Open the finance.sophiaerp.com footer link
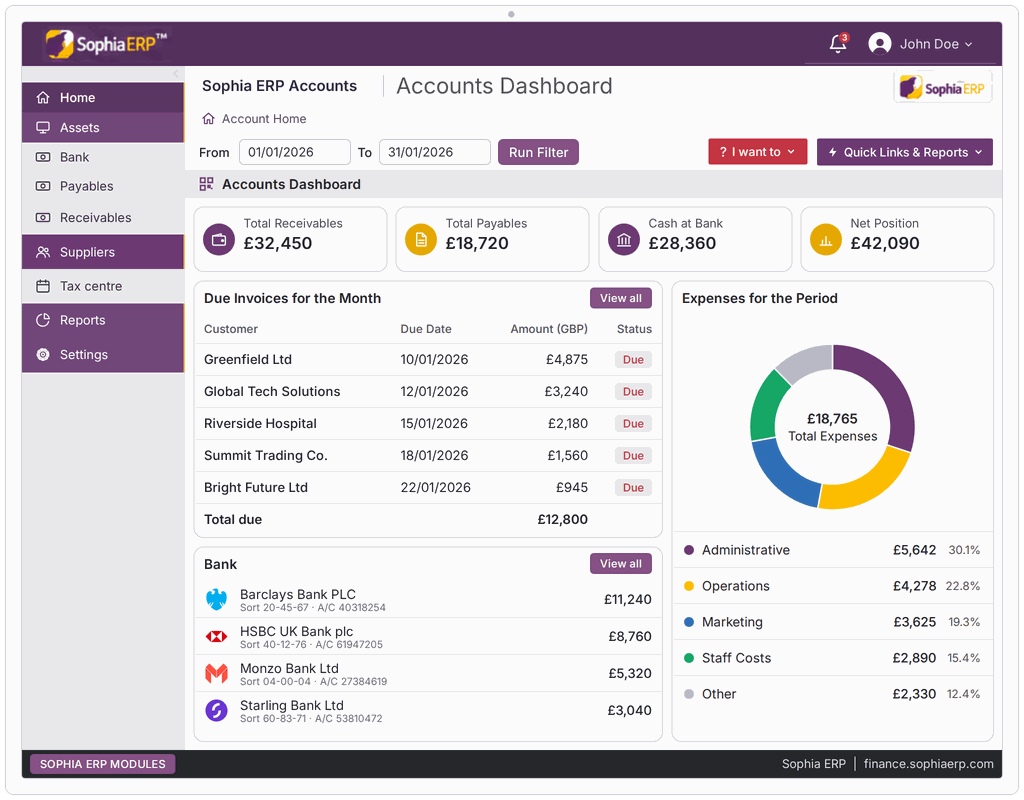1024x800 pixels. click(x=928, y=763)
